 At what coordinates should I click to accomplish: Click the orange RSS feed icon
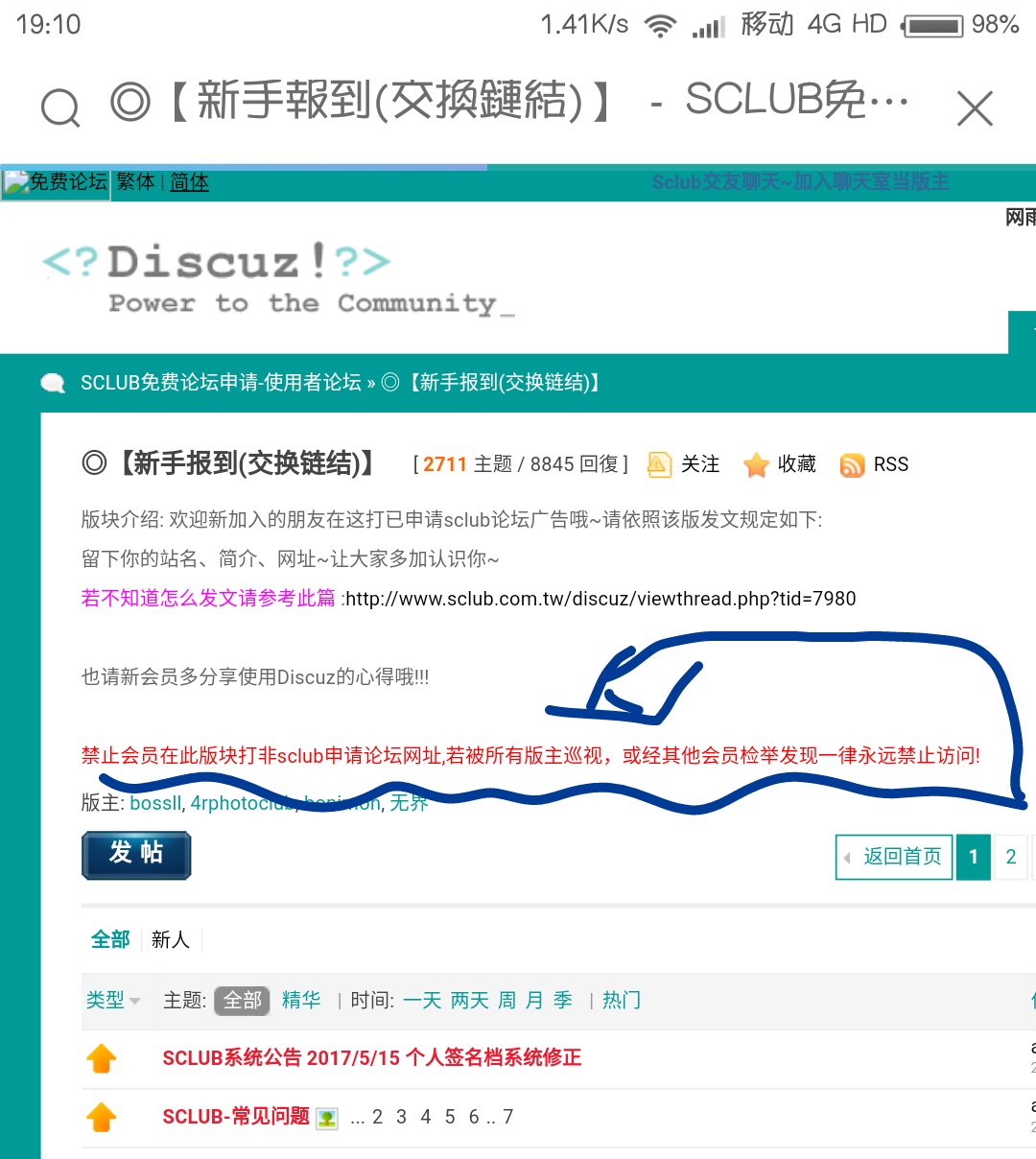(852, 465)
